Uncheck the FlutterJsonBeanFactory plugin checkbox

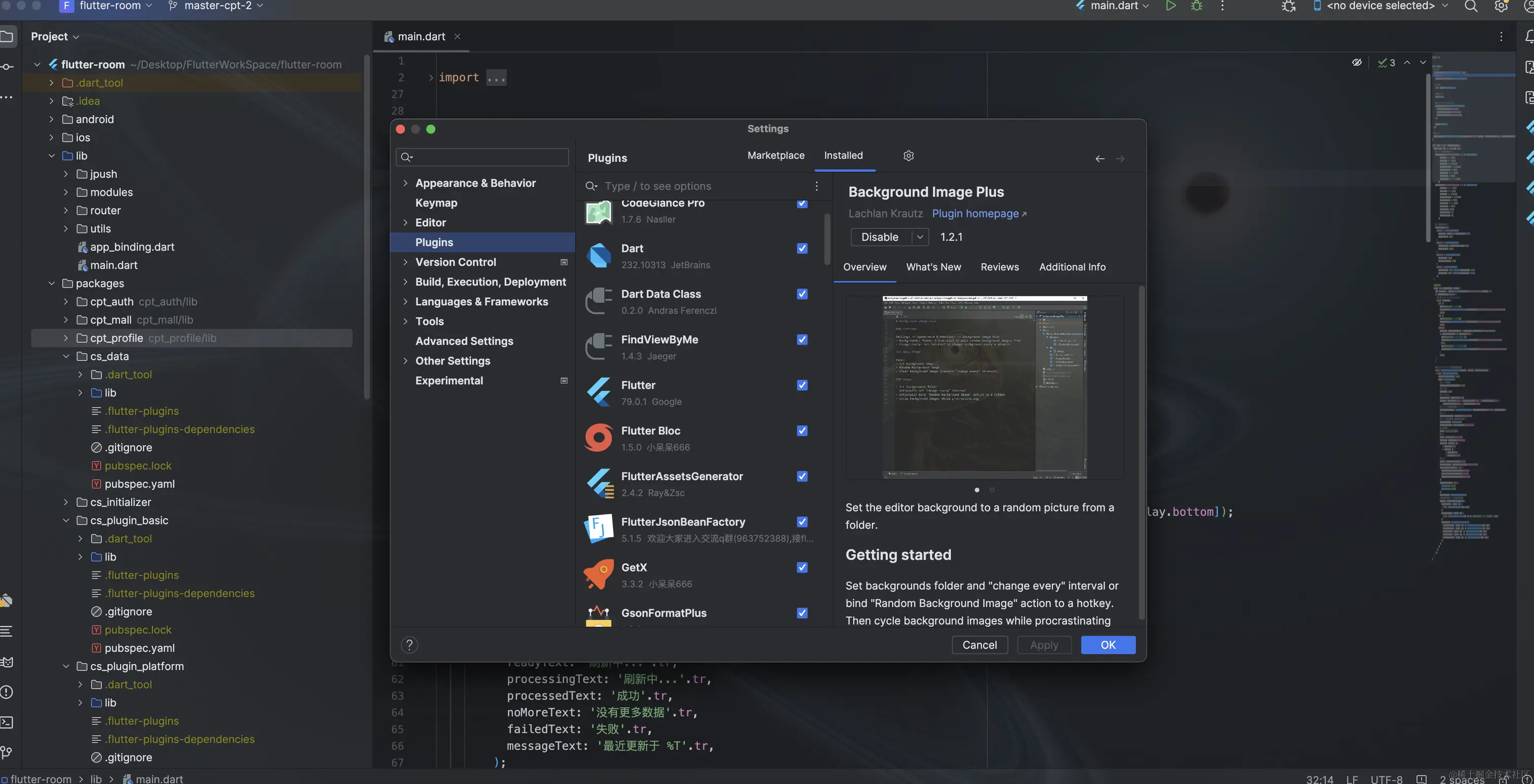click(x=802, y=522)
